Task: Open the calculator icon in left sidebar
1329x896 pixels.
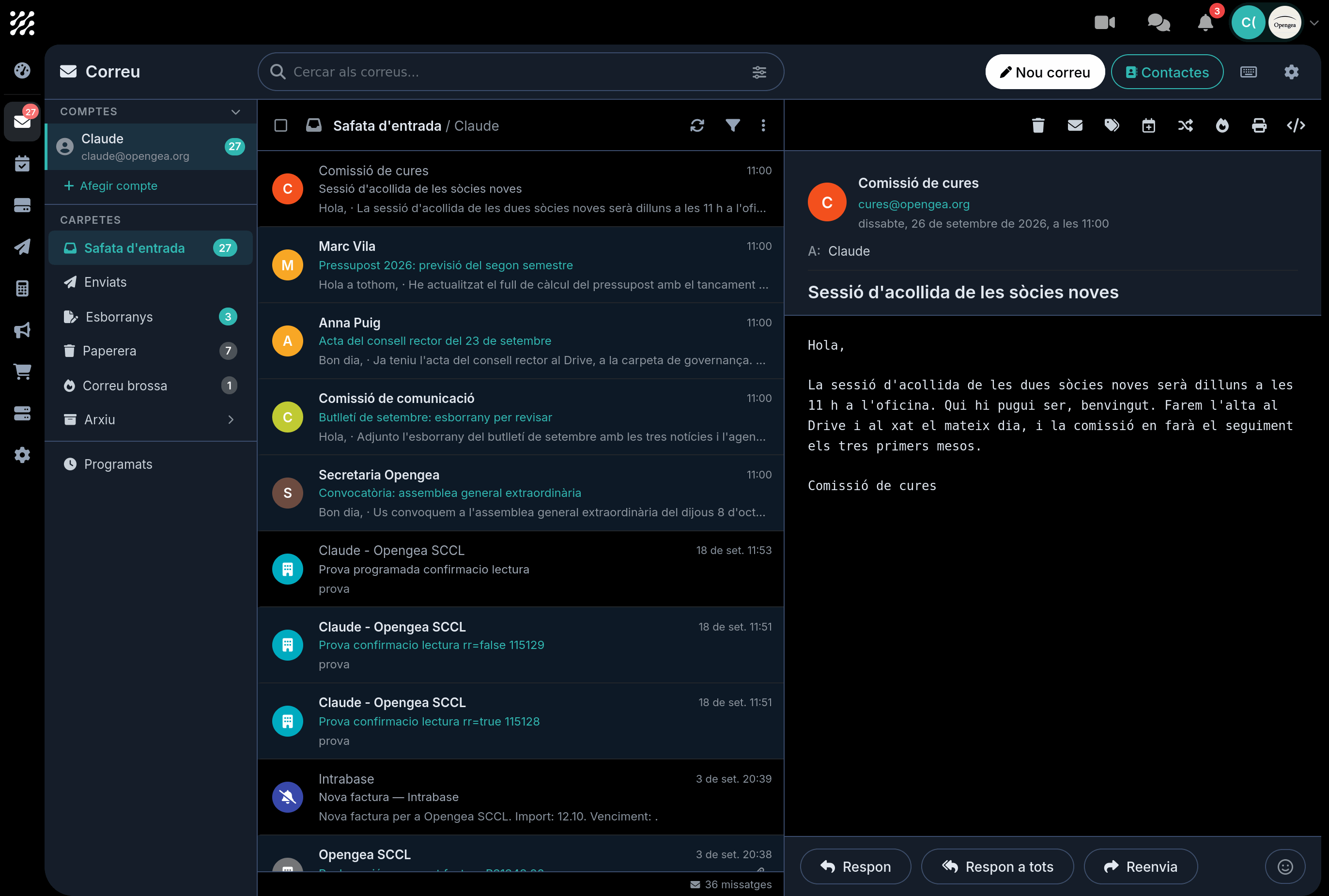Action: 22,288
